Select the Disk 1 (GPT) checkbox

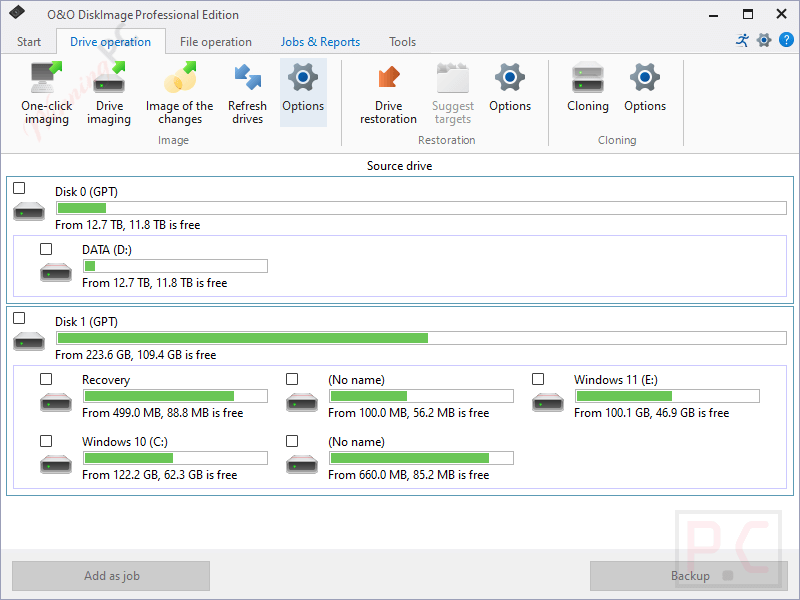coord(19,318)
